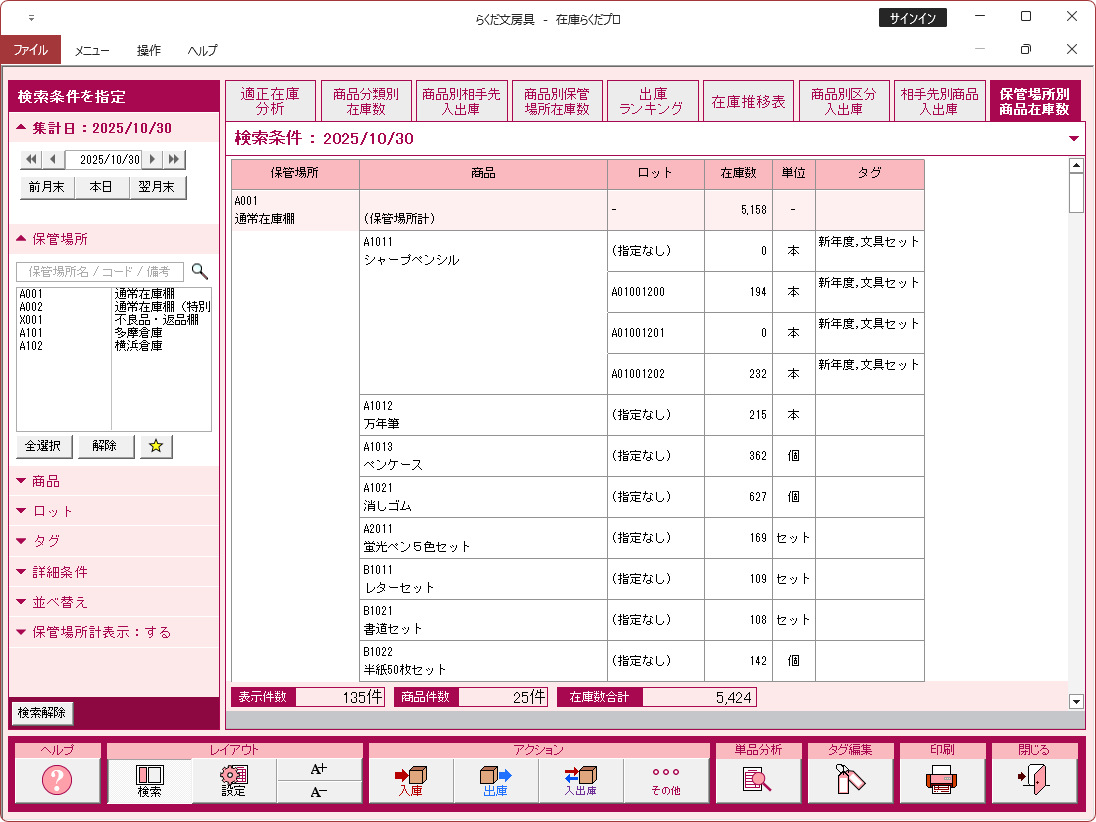This screenshot has width=1096, height=822.
Task: Click the 全選択 button
Action: (x=44, y=446)
